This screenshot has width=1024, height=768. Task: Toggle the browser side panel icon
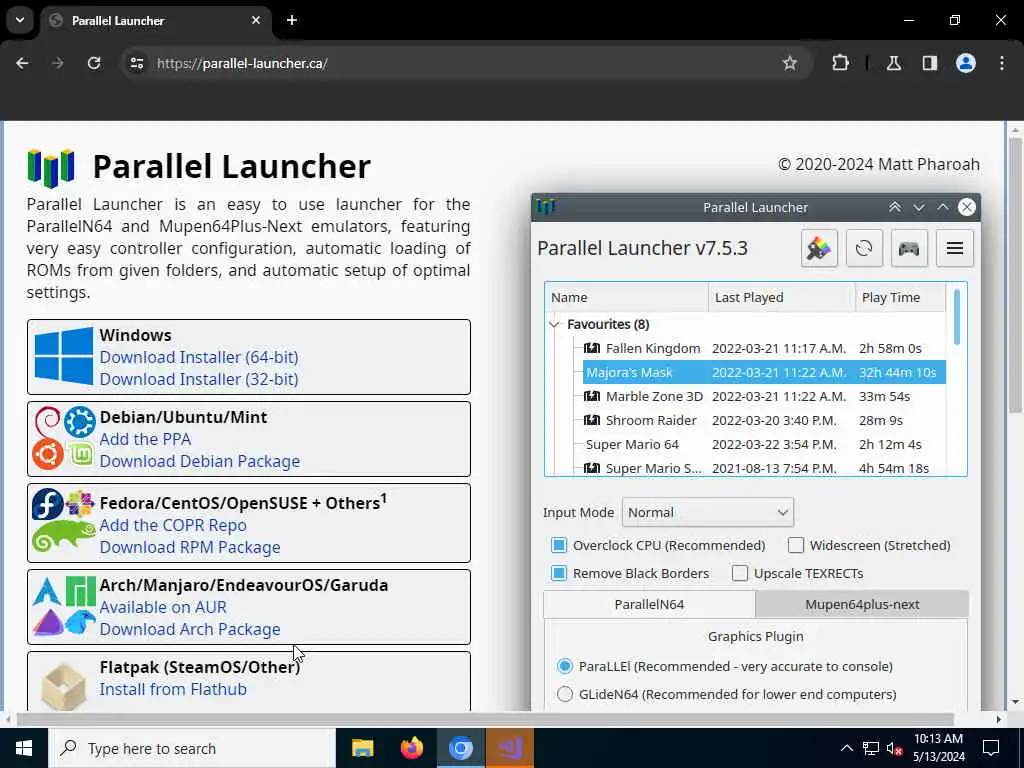pos(930,63)
